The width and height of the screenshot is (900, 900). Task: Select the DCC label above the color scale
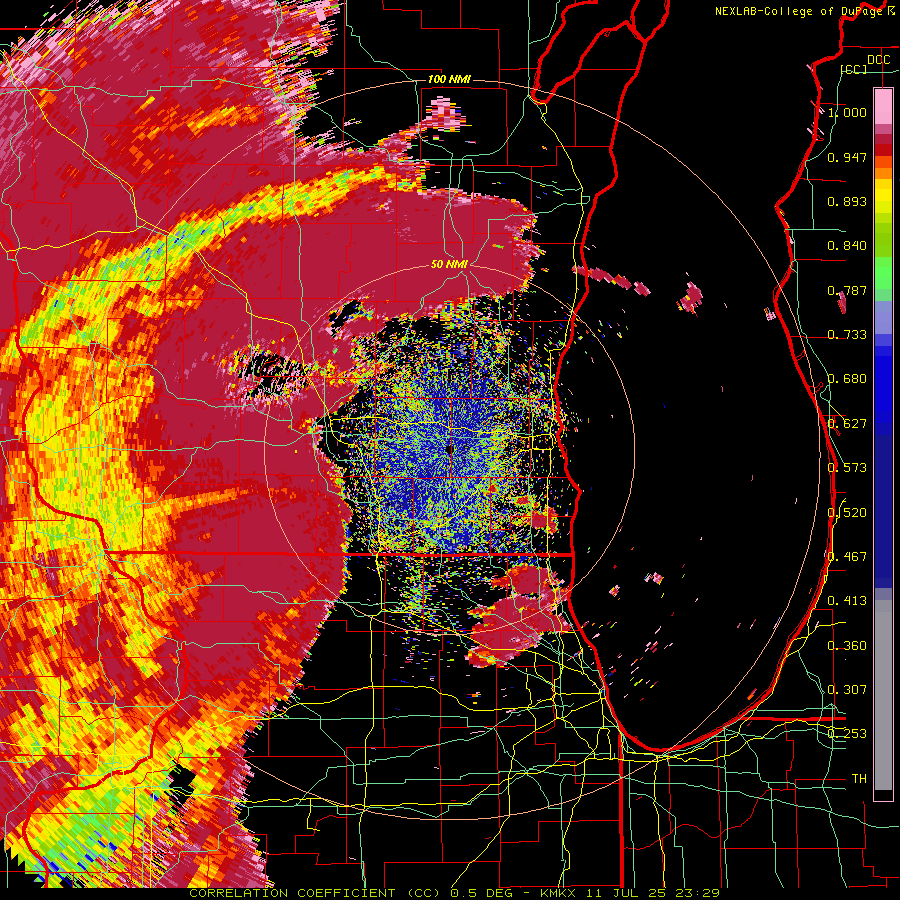[878, 60]
